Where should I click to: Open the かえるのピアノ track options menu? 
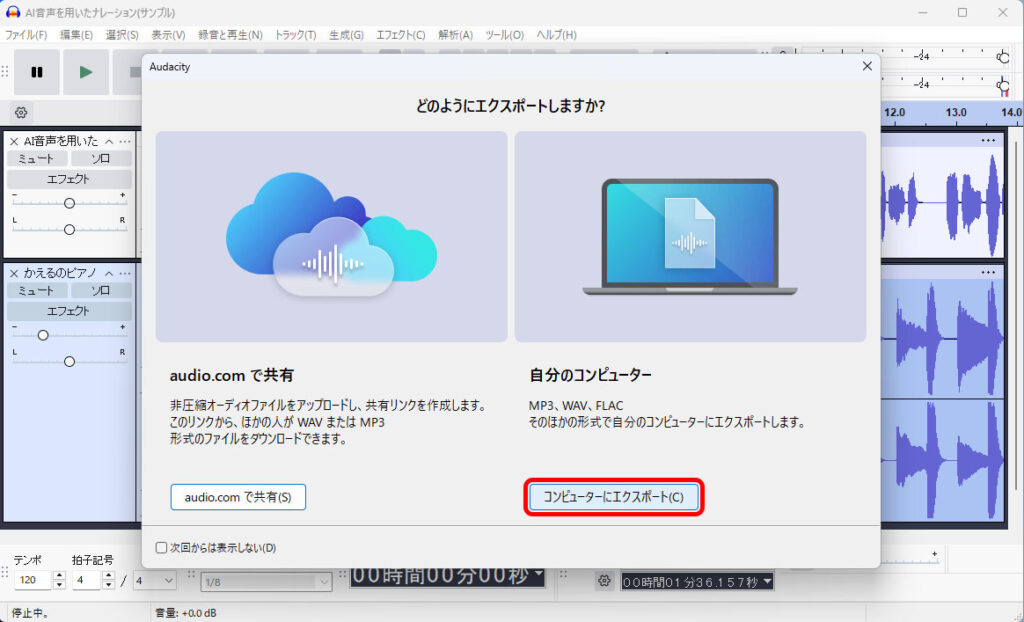pyautogui.click(x=125, y=273)
